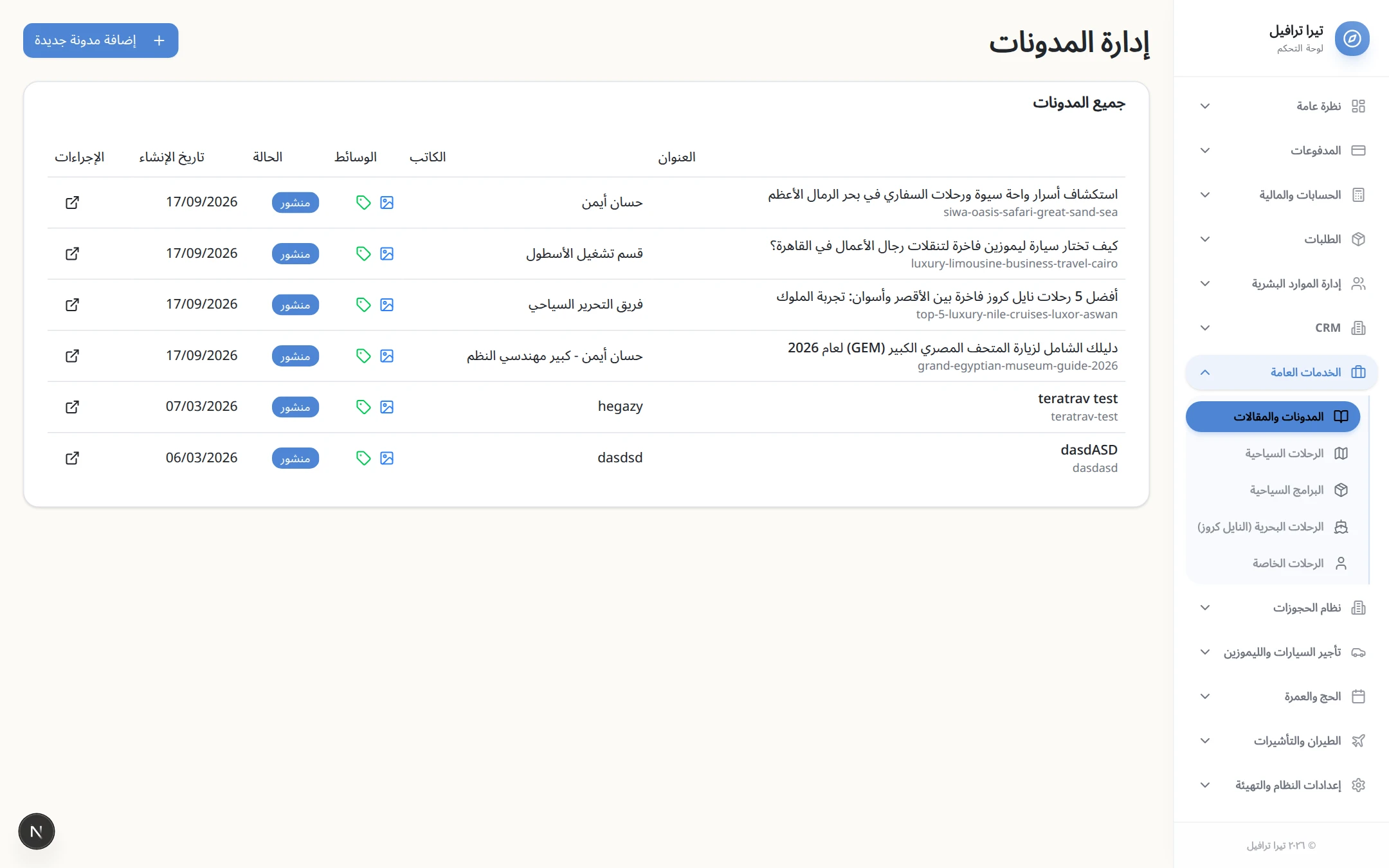This screenshot has height=868, width=1389.
Task: Select المدونات والمقالات menu item
Action: click(x=1273, y=417)
